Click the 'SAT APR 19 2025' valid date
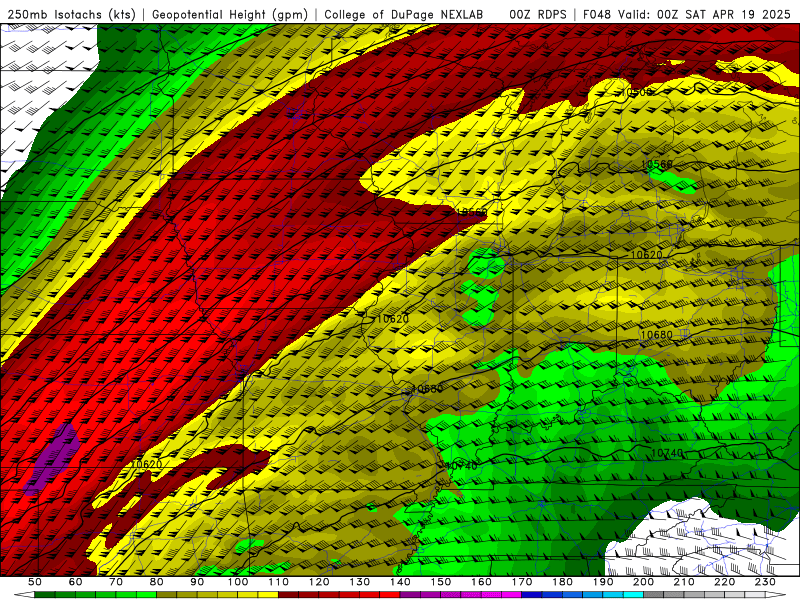This screenshot has height=600, width=800. [738, 15]
